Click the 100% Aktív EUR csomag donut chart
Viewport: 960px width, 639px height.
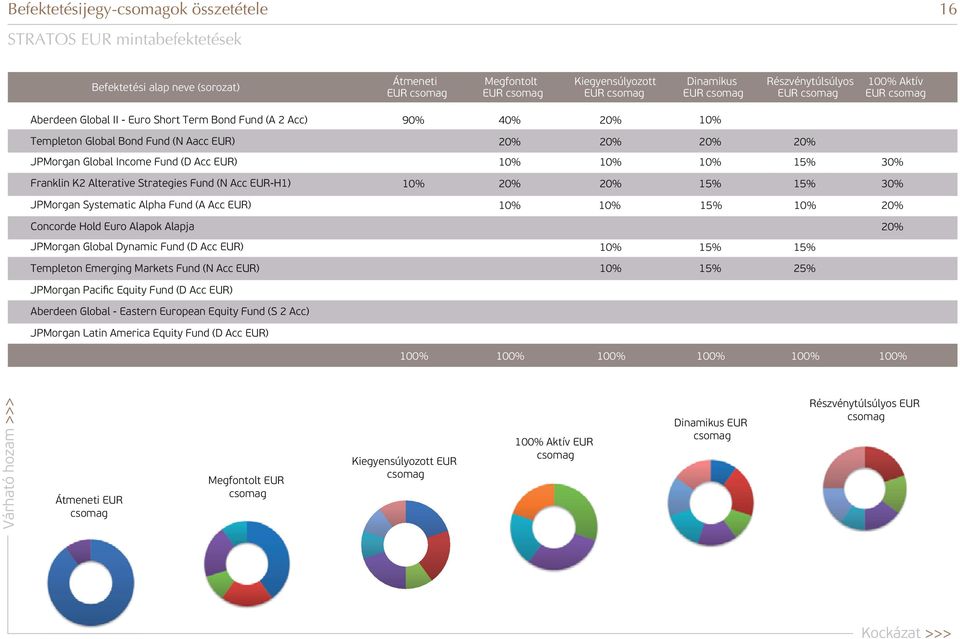tap(553, 526)
